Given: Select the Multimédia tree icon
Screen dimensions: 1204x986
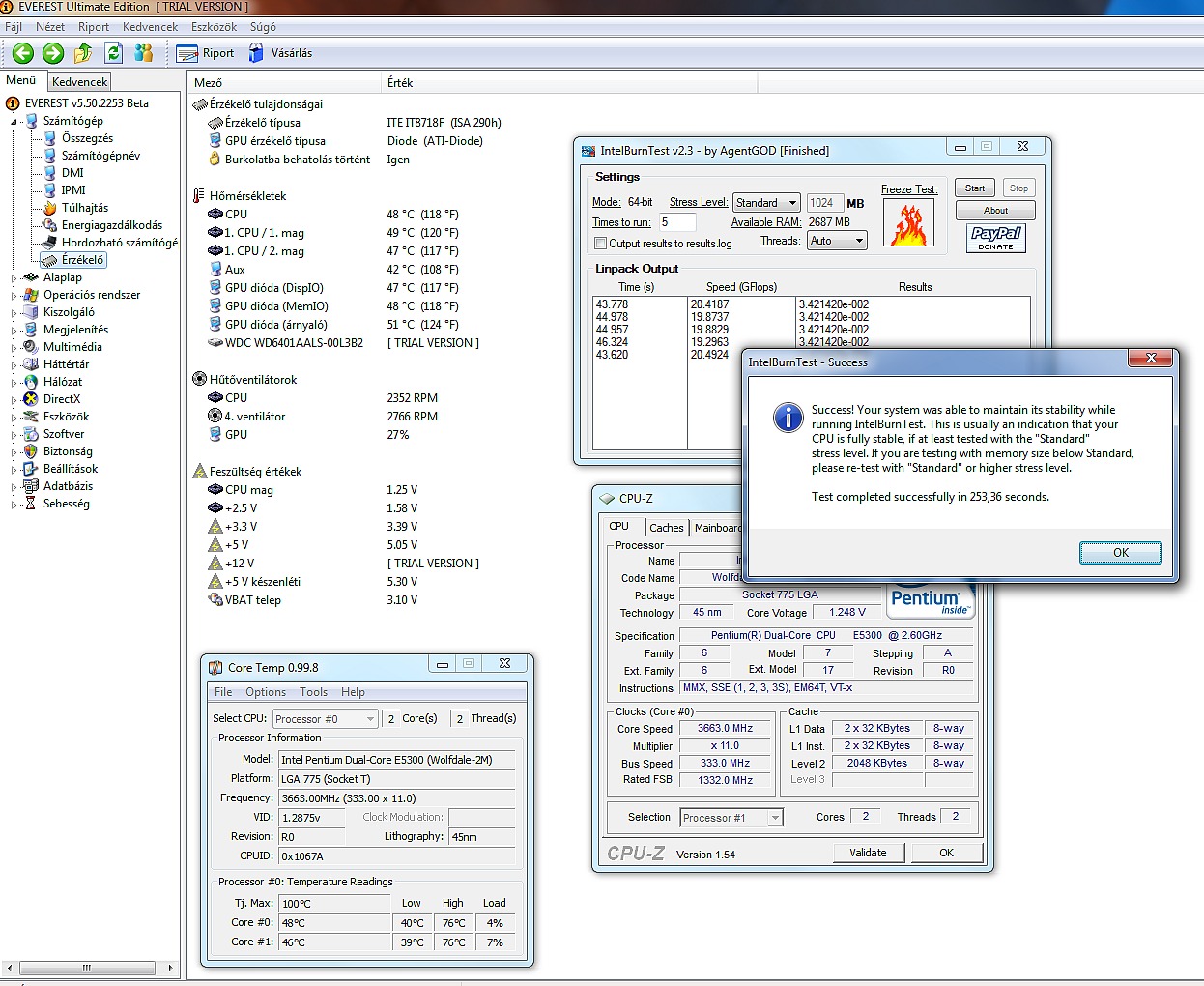Looking at the screenshot, I should pyautogui.click(x=31, y=347).
